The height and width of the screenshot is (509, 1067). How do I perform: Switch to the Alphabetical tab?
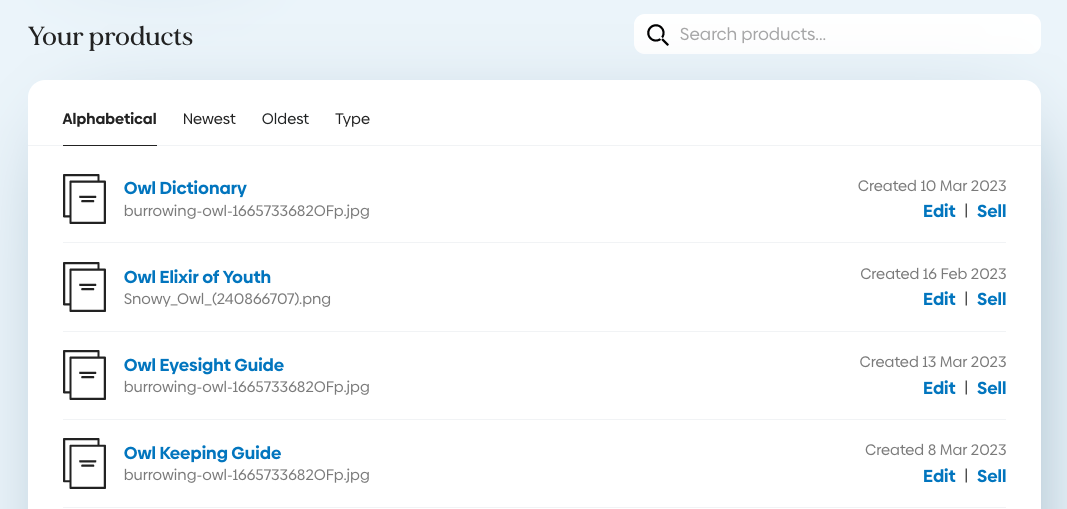click(x=109, y=119)
